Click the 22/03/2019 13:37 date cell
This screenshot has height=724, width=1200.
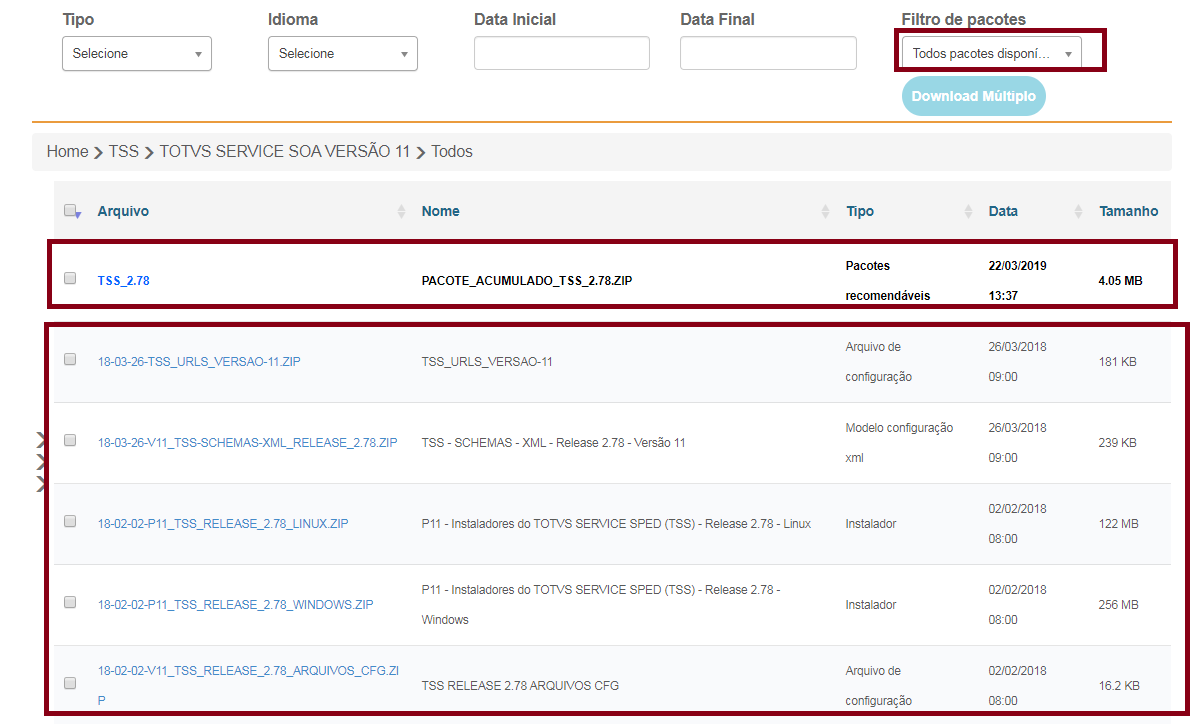click(1017, 281)
